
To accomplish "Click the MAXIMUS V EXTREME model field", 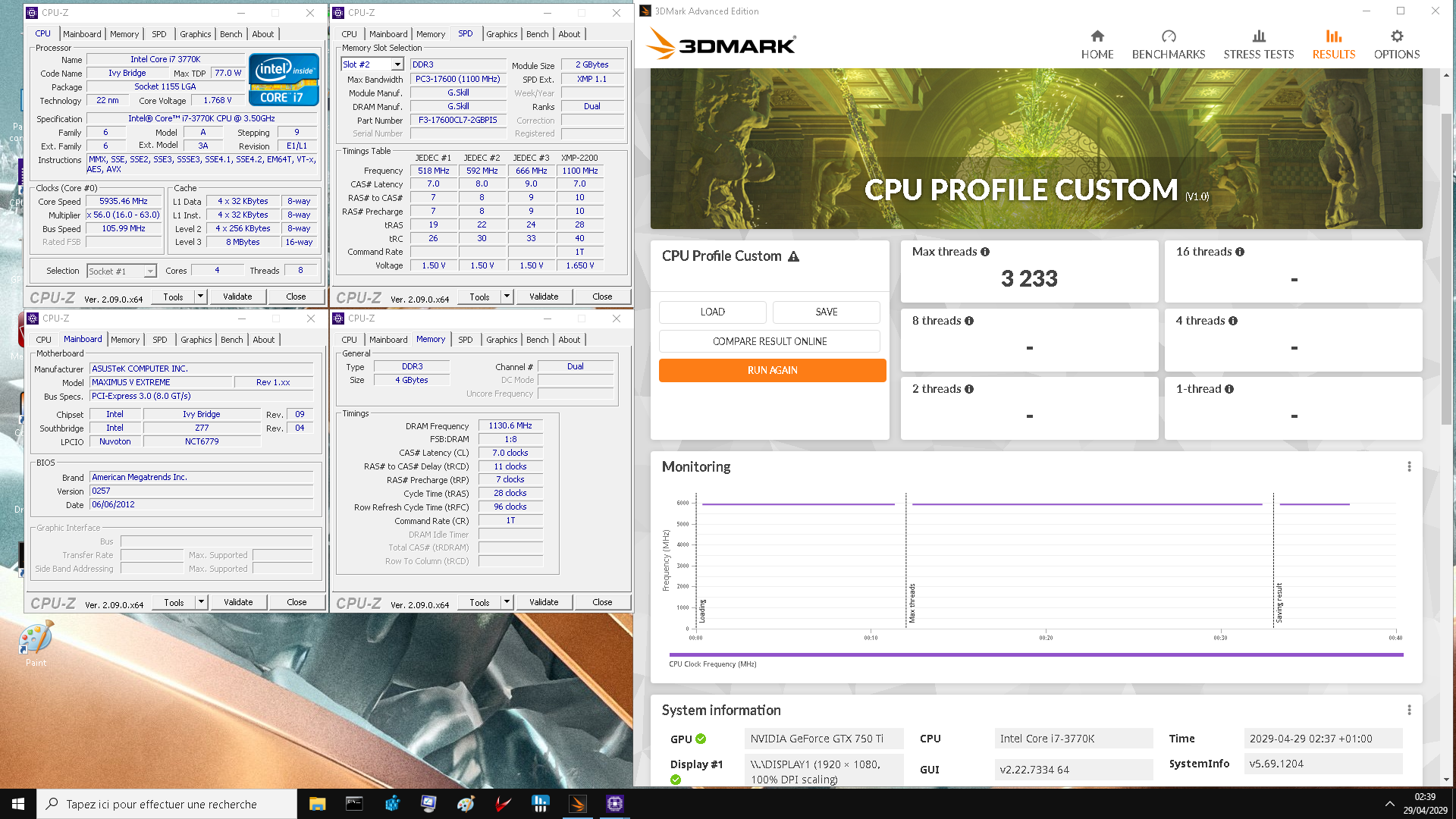I will (161, 382).
